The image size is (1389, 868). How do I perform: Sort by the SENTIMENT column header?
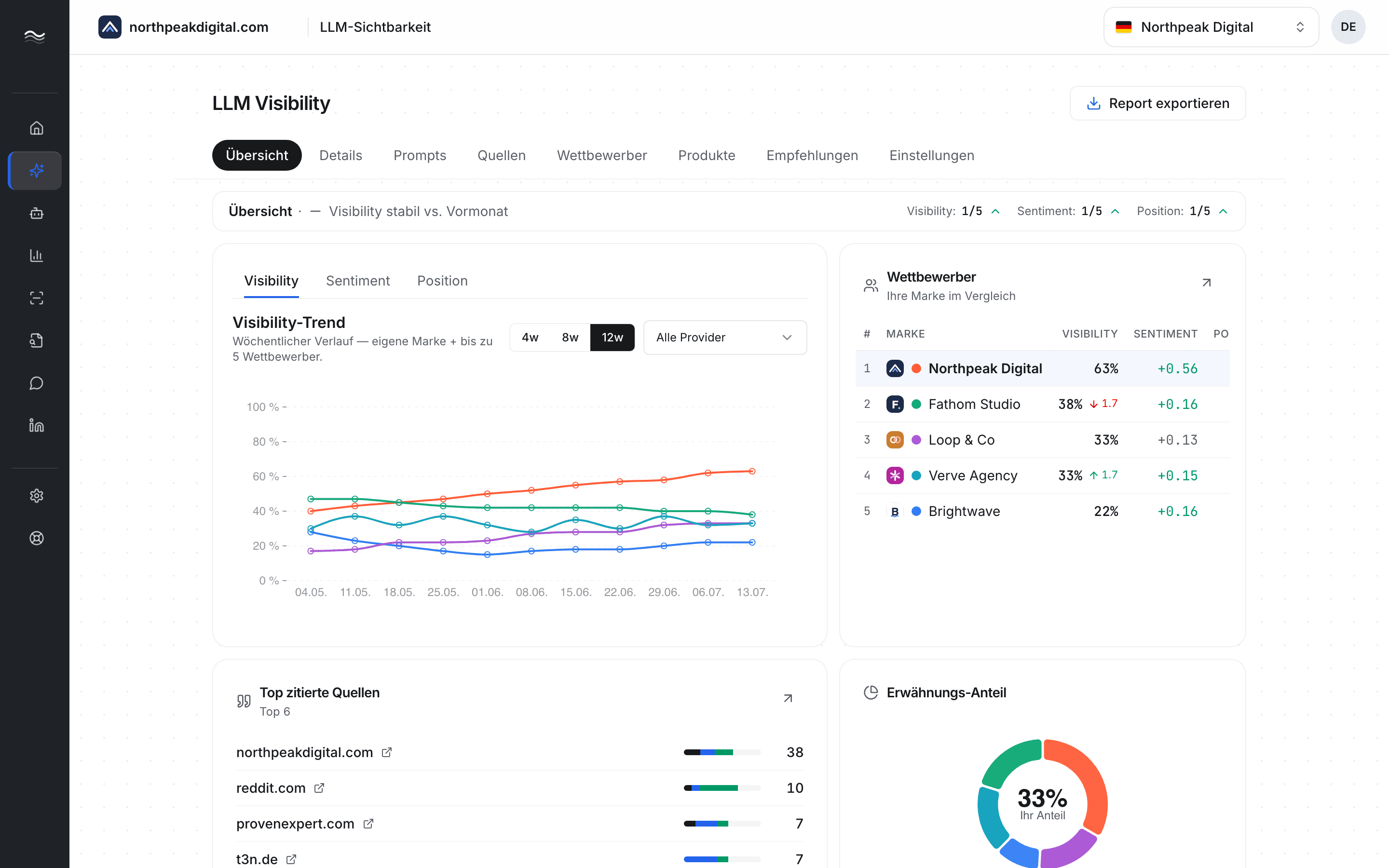1165,334
